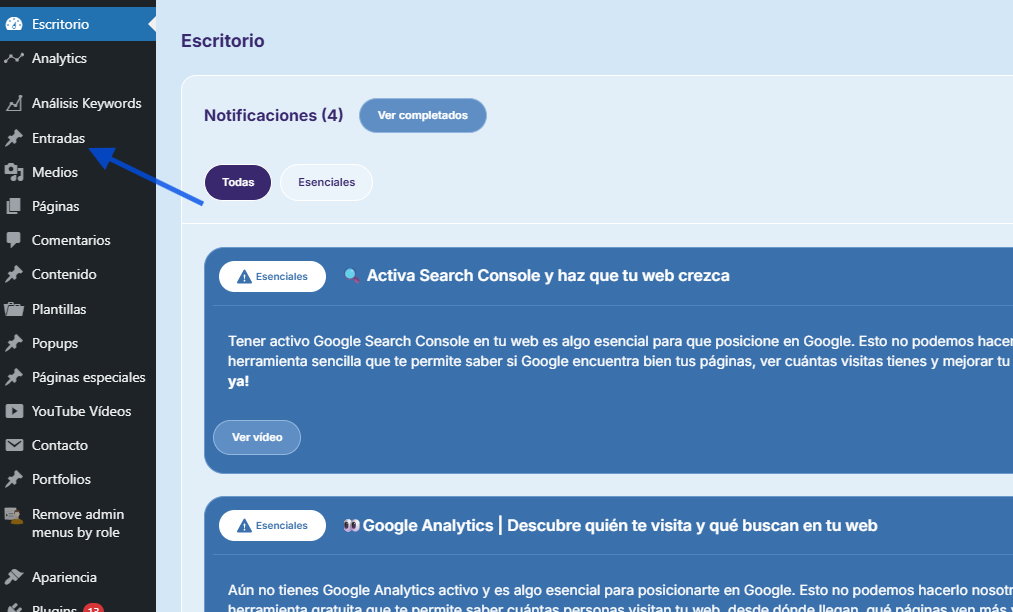Open Páginas especiales section
This screenshot has height=612, width=1013.
88,377
